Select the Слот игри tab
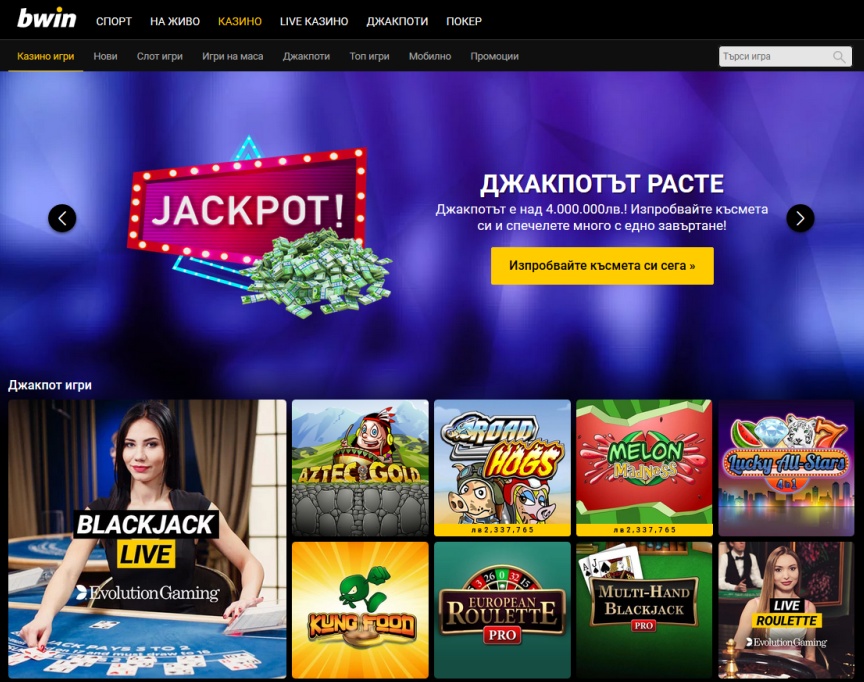 (160, 56)
